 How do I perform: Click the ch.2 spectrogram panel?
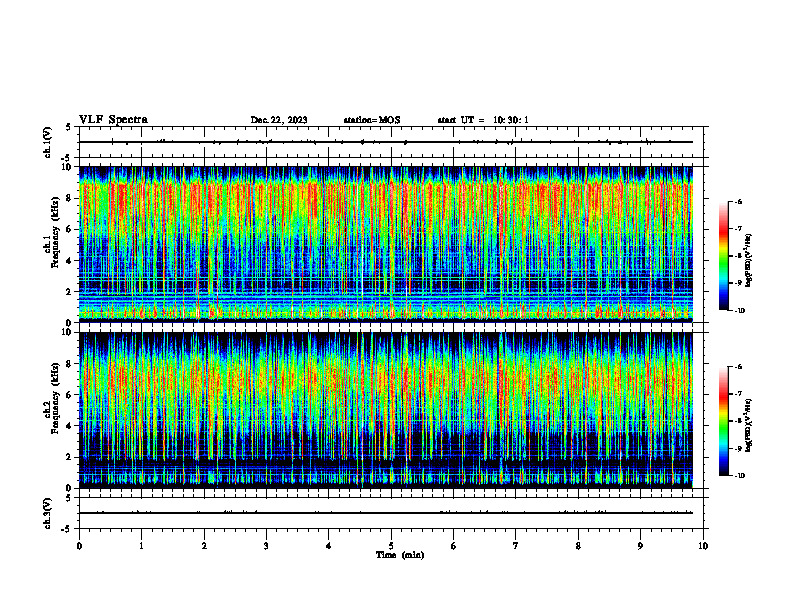[386, 410]
